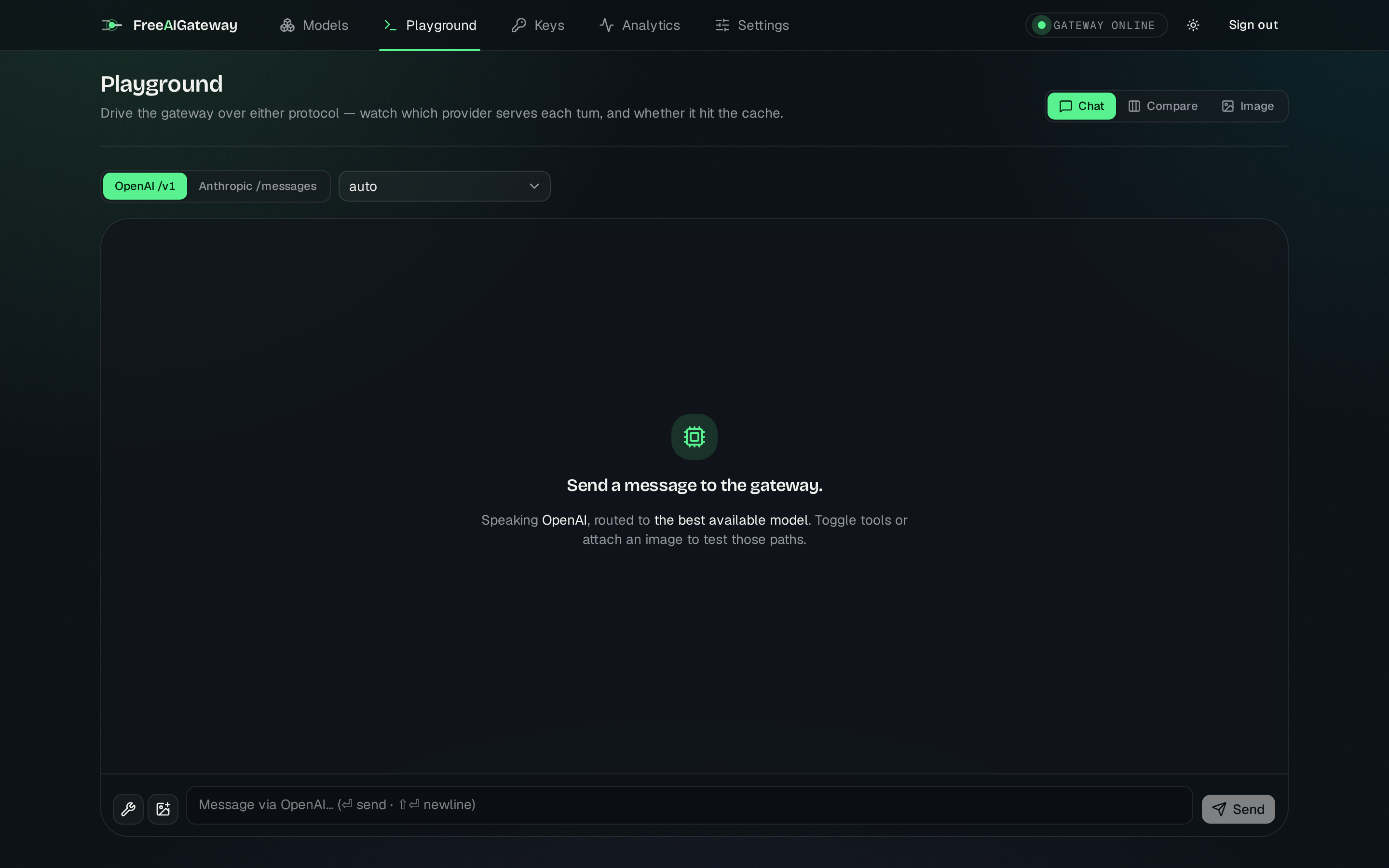The width and height of the screenshot is (1389, 868).
Task: Go to the Models tab
Action: pos(314,25)
